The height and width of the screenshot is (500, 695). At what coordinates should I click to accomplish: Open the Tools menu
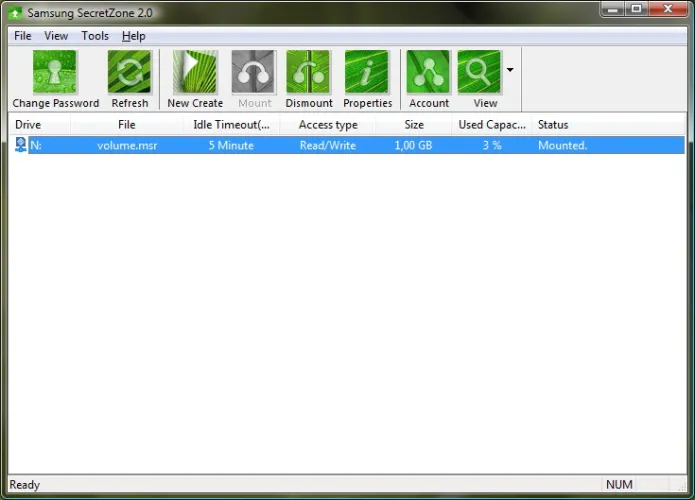pos(95,36)
